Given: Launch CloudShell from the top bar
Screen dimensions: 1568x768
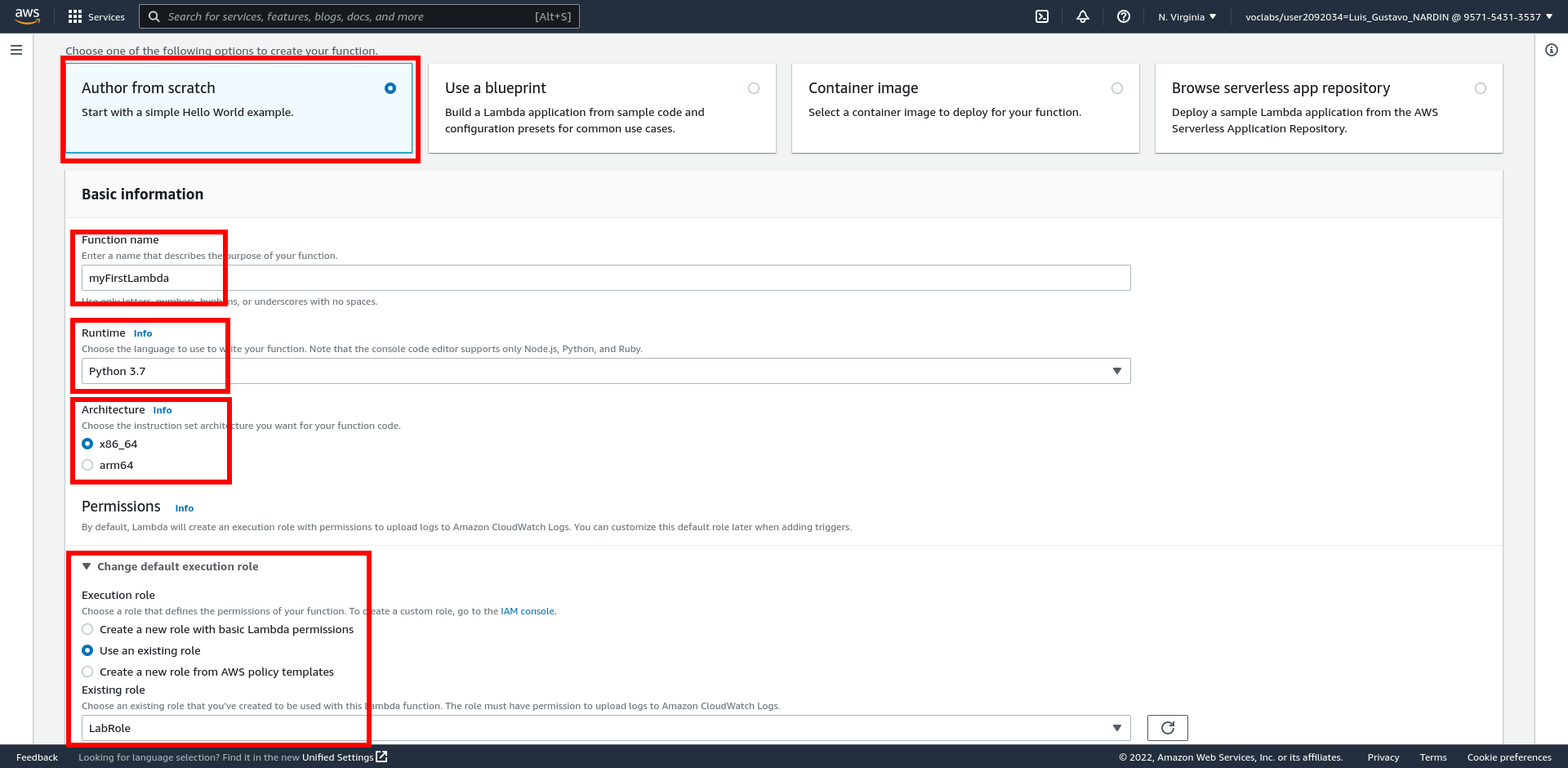Looking at the screenshot, I should [1042, 16].
